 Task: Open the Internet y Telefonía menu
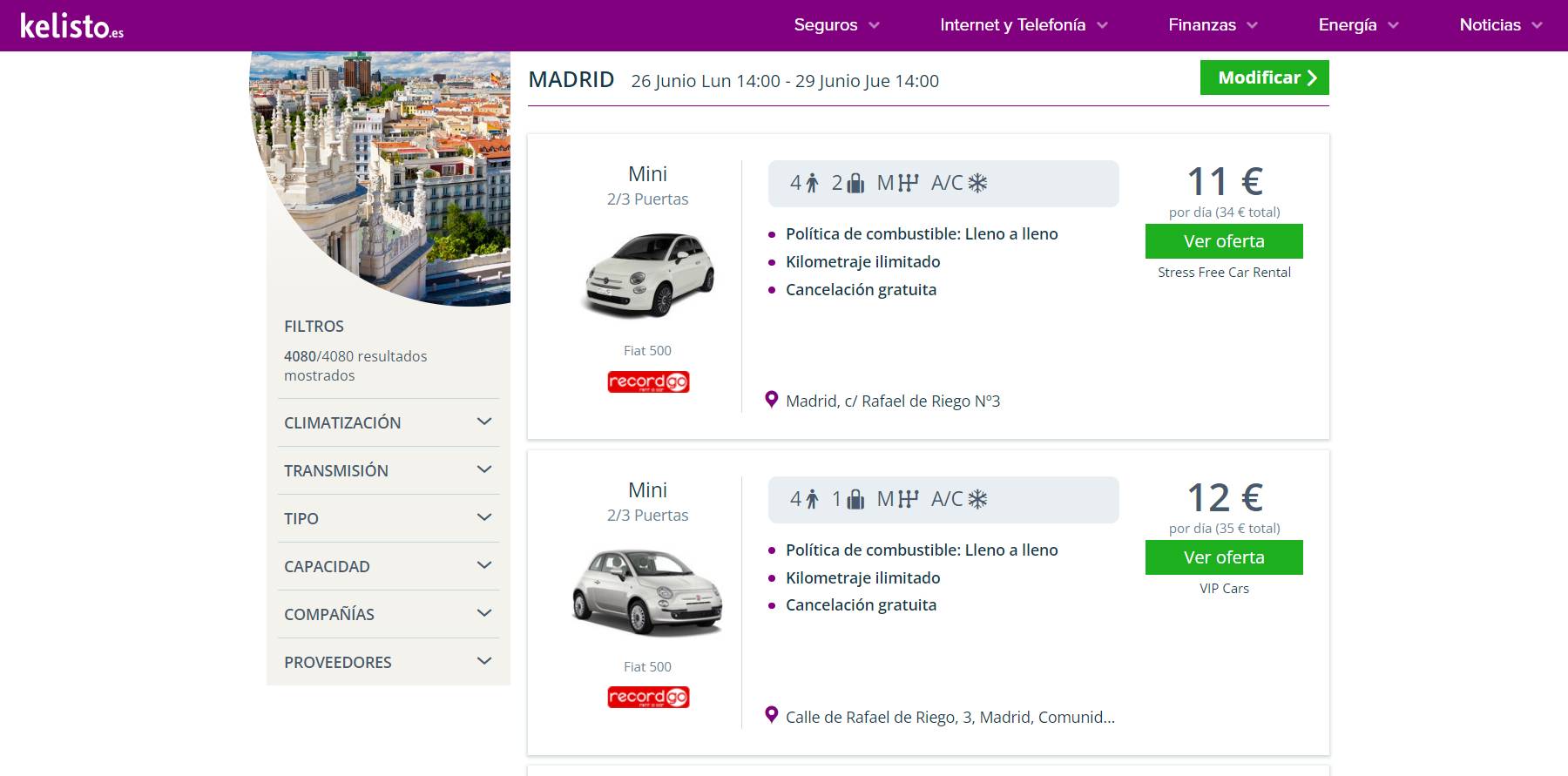coord(1024,25)
